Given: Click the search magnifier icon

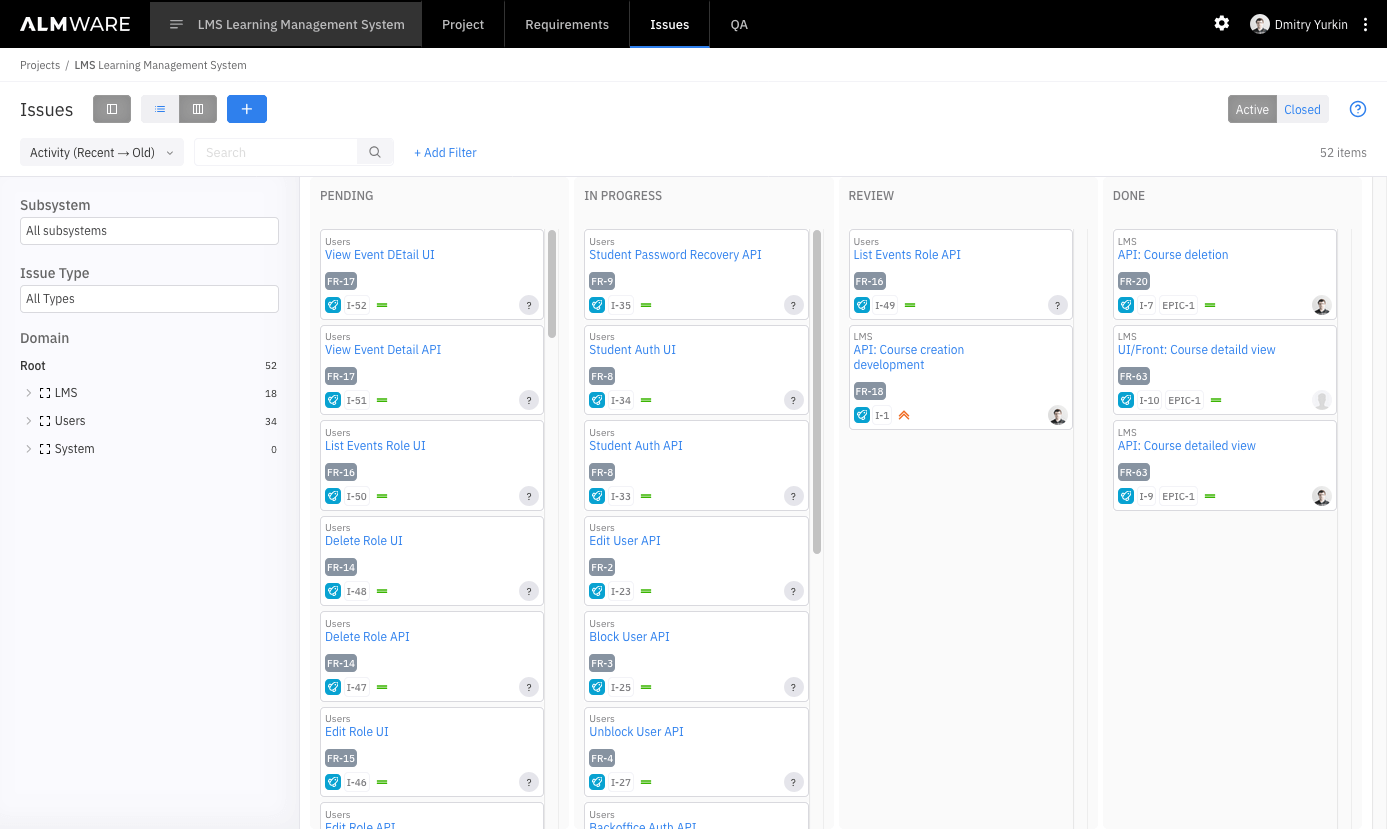Looking at the screenshot, I should click(x=375, y=152).
